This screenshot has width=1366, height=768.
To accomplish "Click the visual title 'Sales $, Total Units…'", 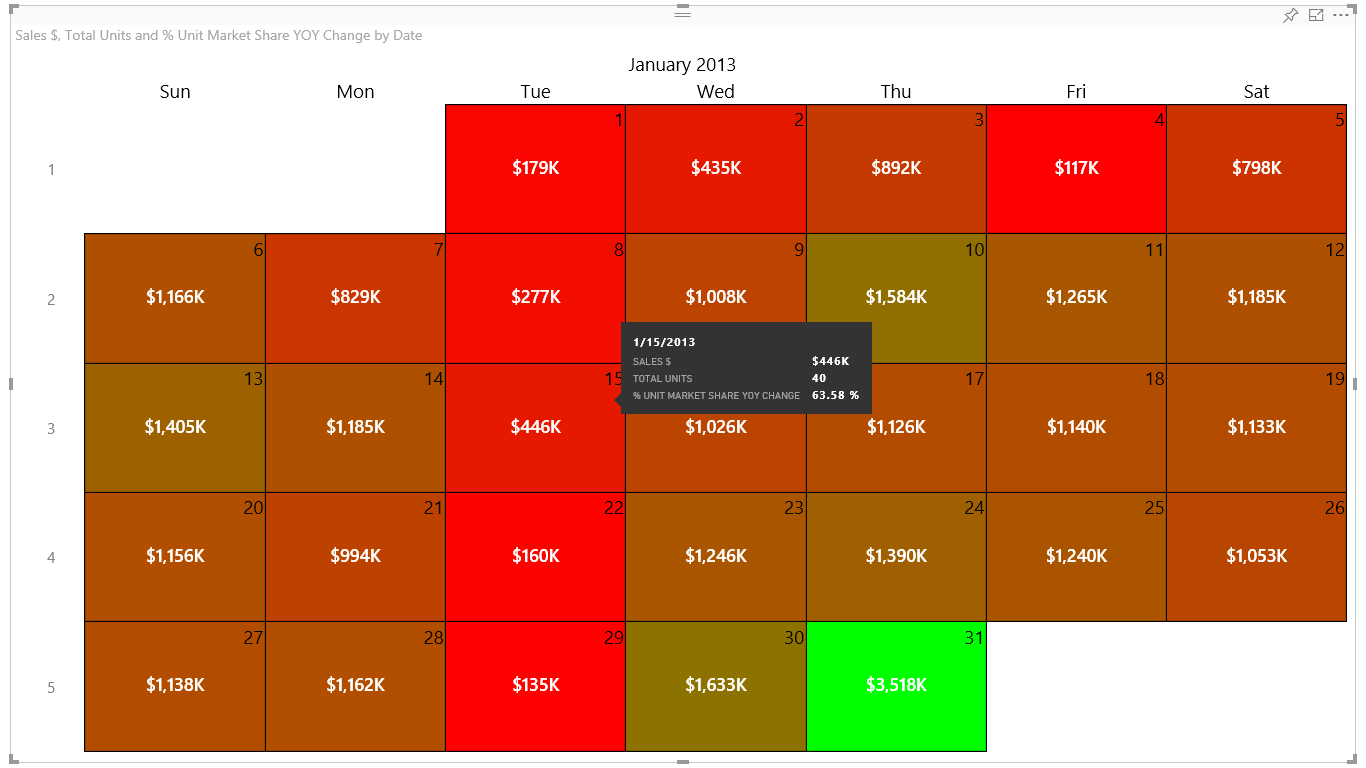I will pyautogui.click(x=218, y=35).
